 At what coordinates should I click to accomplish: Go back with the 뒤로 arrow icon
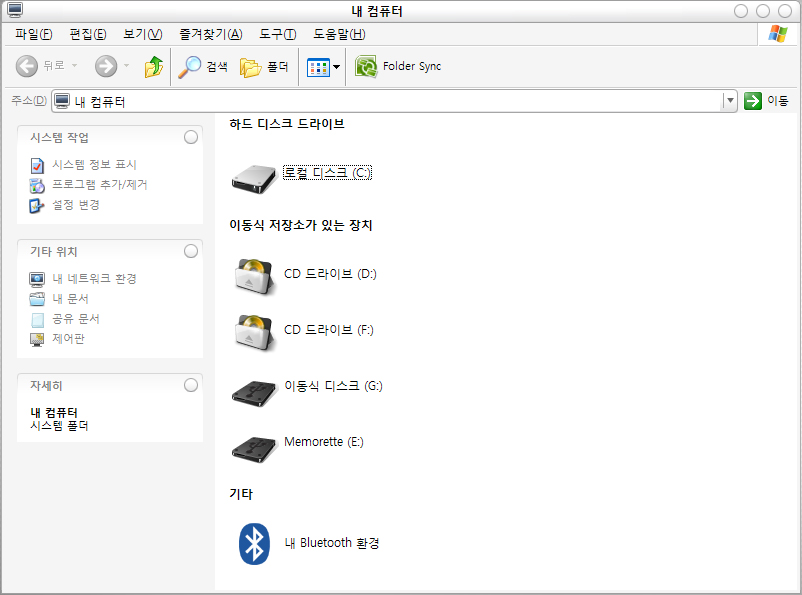point(27,66)
